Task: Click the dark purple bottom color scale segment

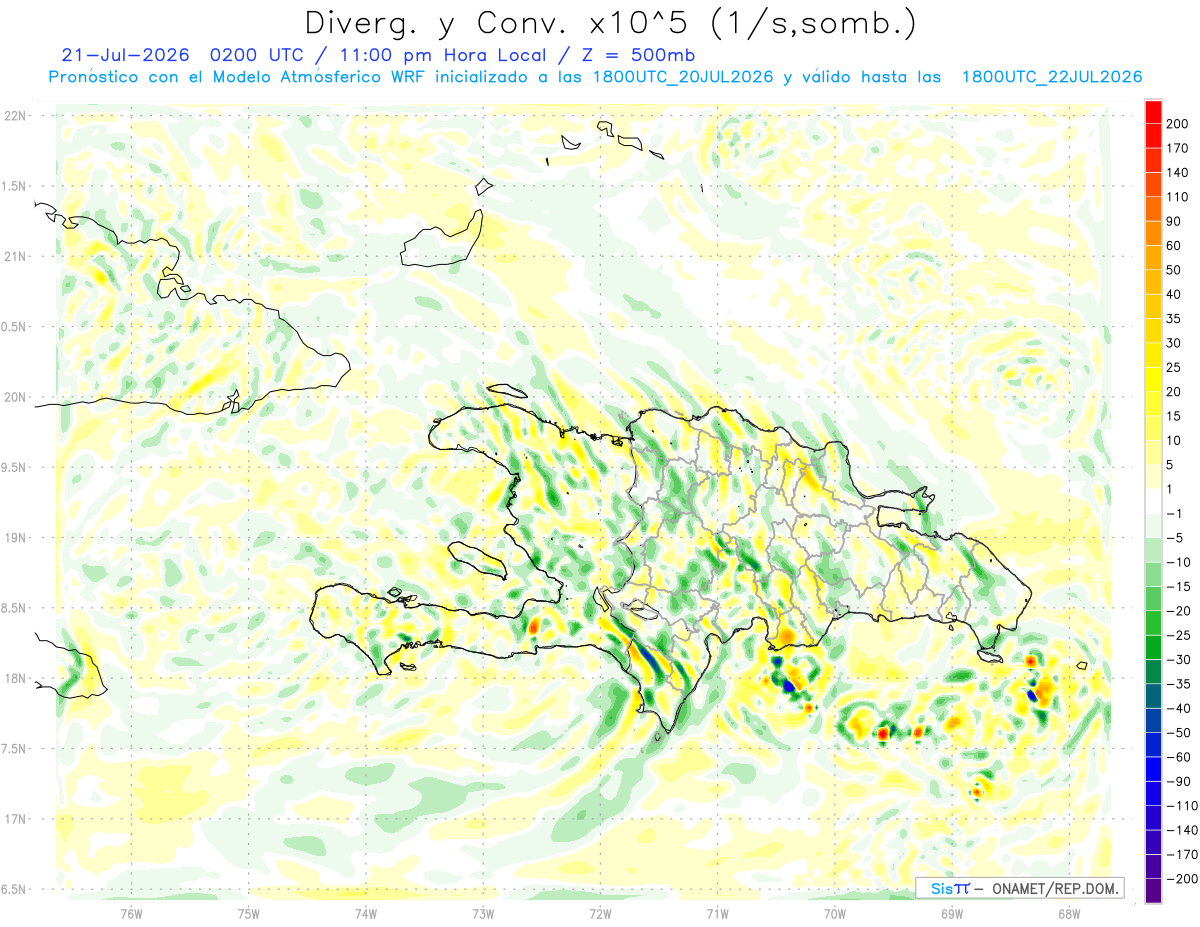Action: point(1153,890)
